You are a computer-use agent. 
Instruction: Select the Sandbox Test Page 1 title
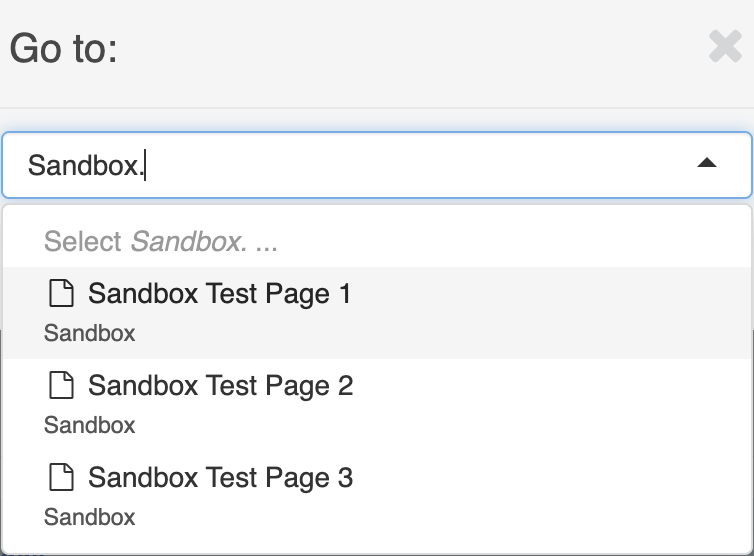point(219,294)
